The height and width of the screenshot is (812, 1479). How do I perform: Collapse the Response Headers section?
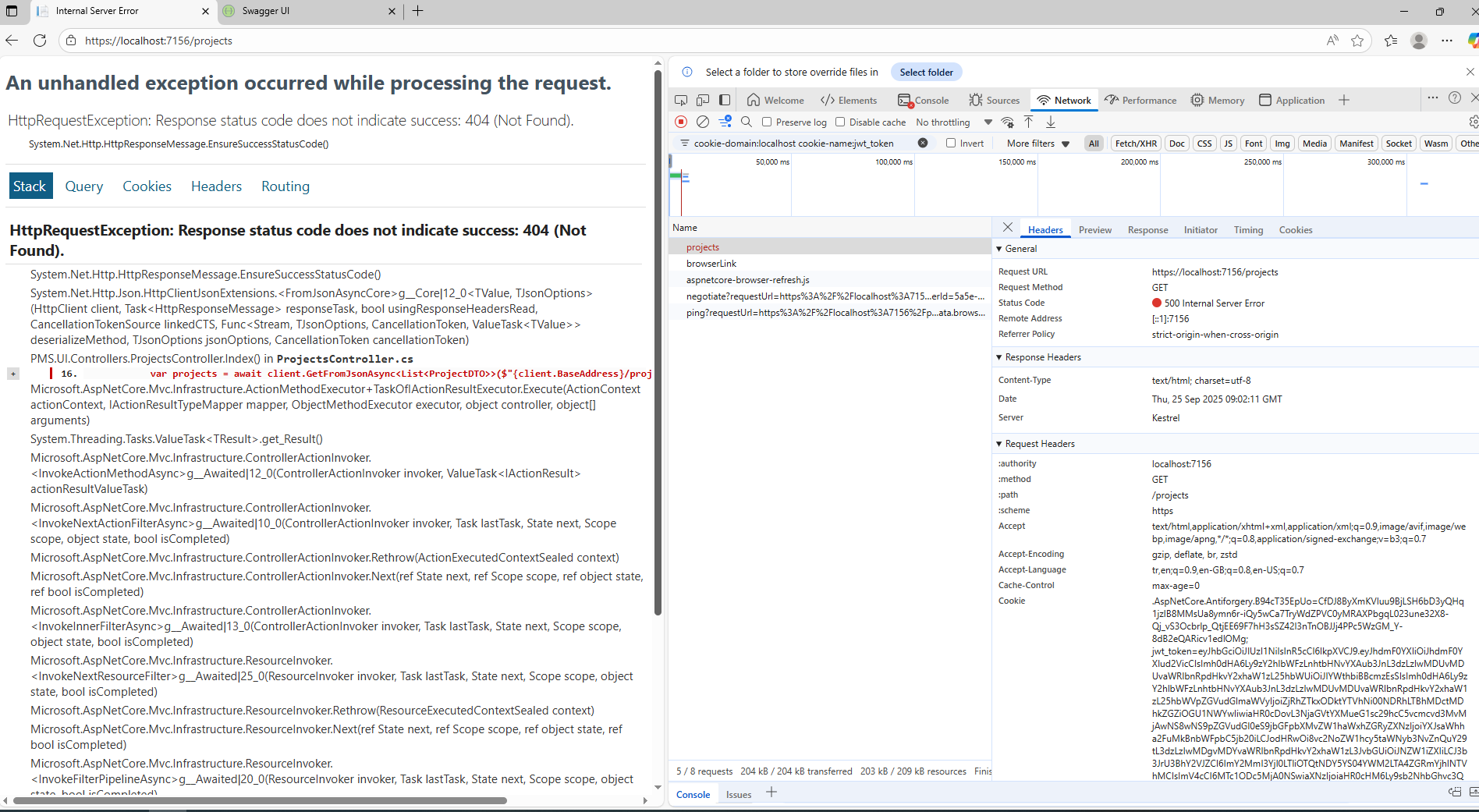[1000, 356]
